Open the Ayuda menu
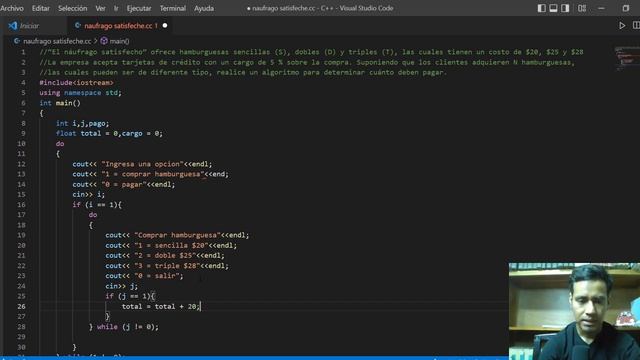The image size is (640, 360). tap(204, 8)
